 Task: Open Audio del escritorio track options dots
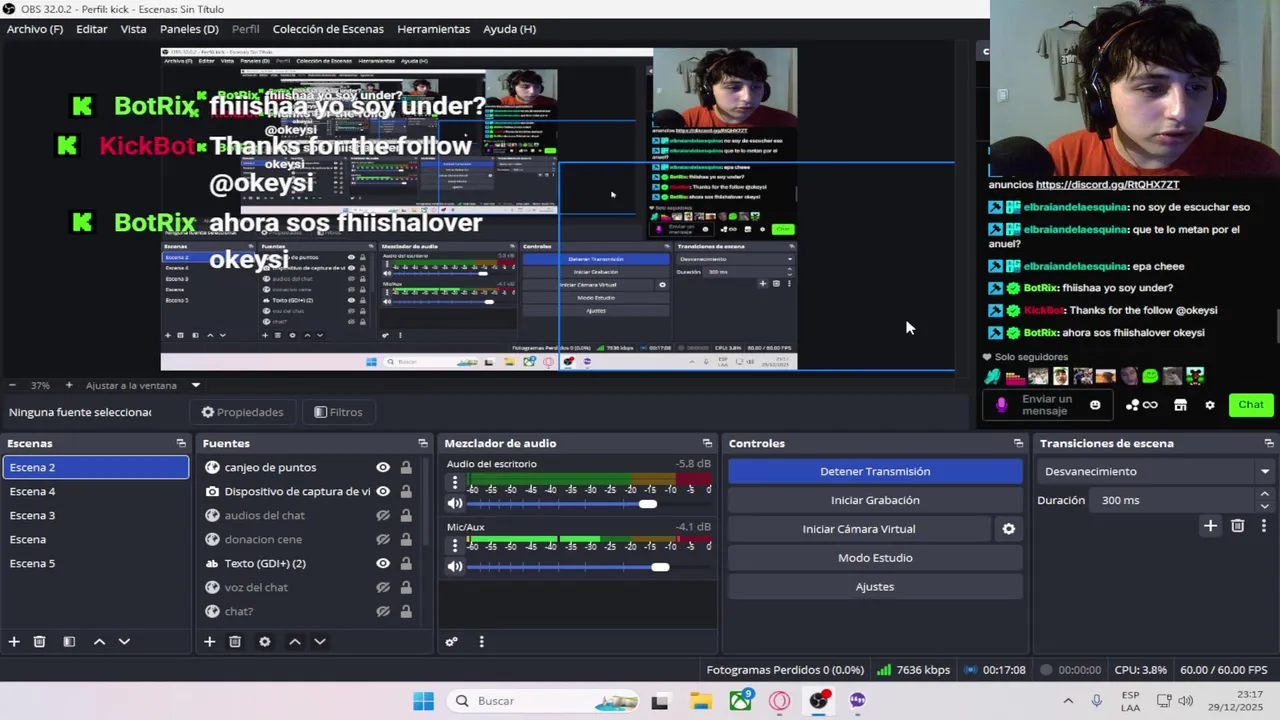pyautogui.click(x=455, y=484)
